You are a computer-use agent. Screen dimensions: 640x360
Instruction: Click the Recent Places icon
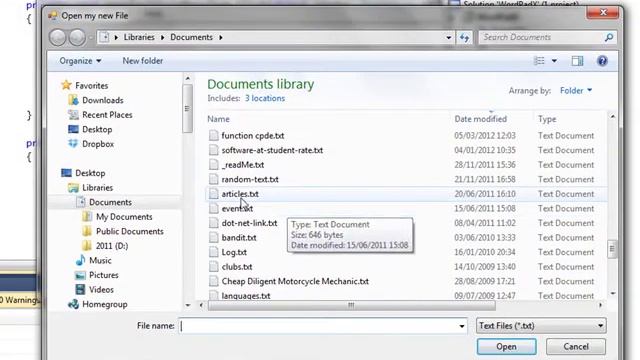point(73,115)
